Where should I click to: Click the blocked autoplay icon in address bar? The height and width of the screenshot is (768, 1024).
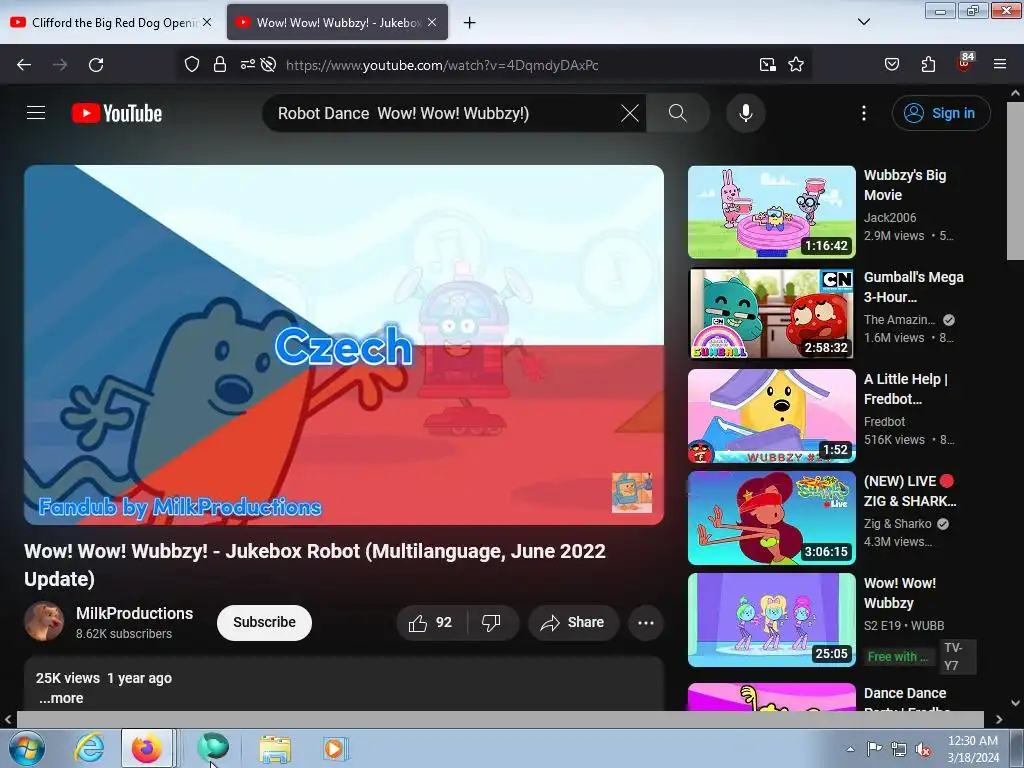(268, 65)
